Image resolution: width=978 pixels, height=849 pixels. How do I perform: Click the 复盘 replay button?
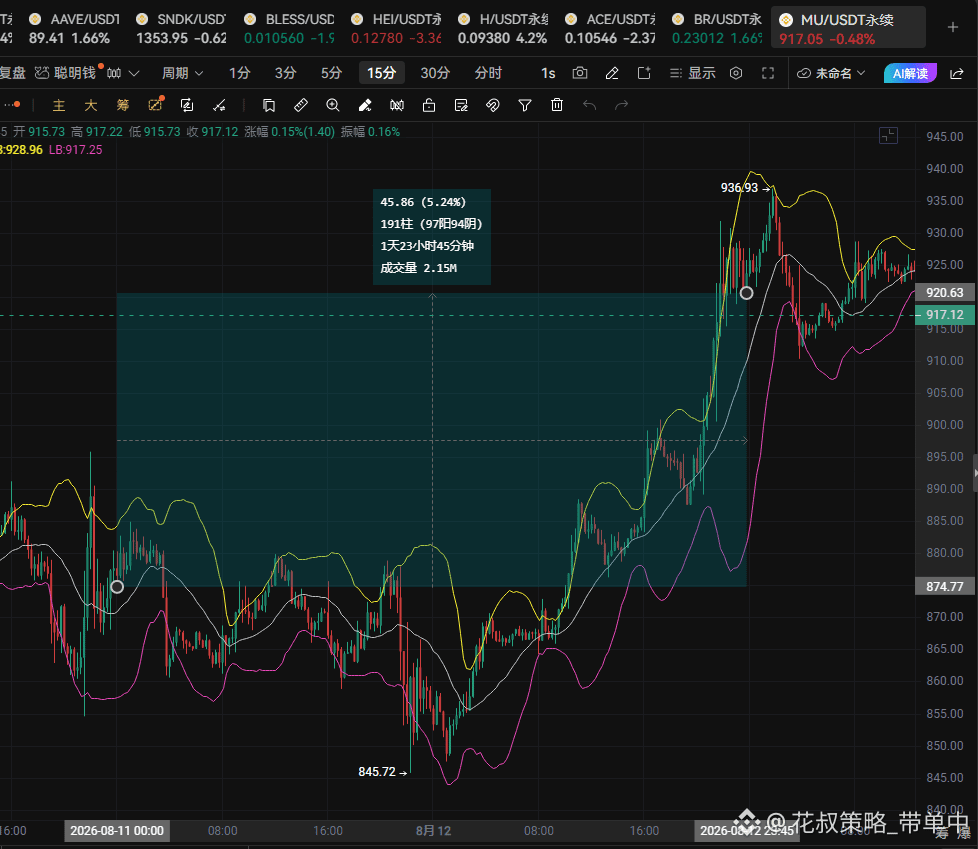12,74
